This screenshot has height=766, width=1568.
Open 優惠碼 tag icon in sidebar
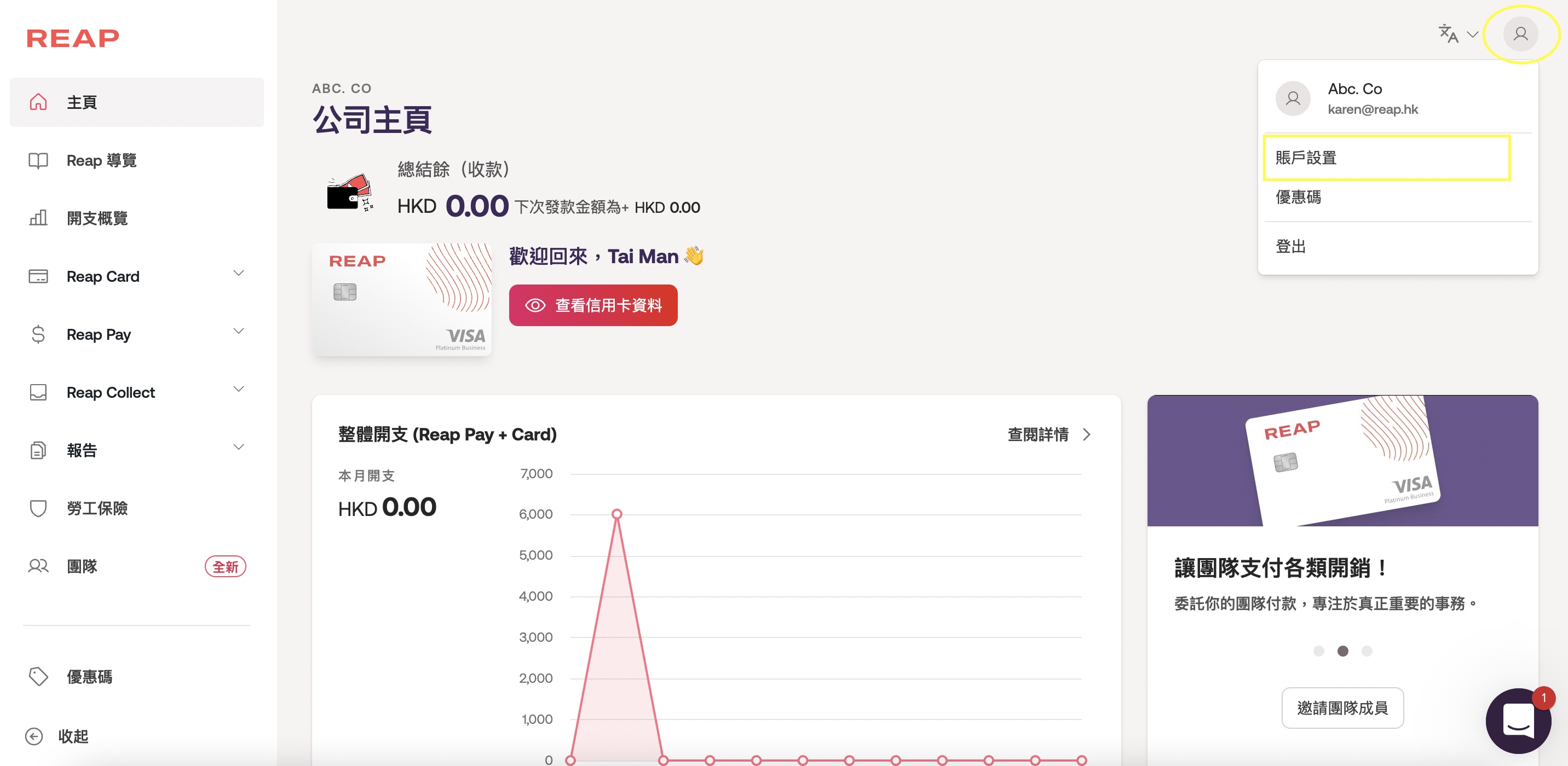38,677
